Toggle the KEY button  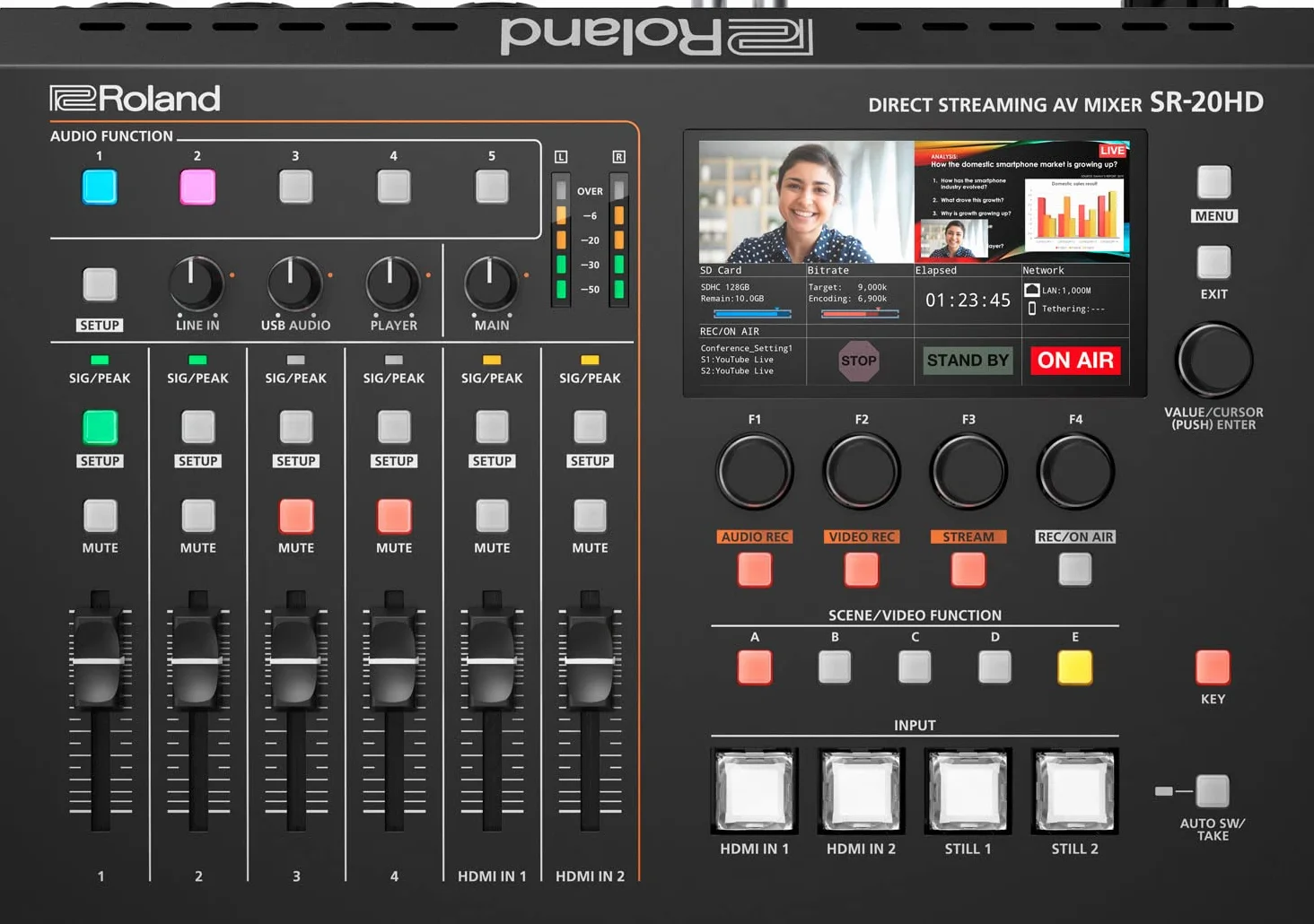1213,667
